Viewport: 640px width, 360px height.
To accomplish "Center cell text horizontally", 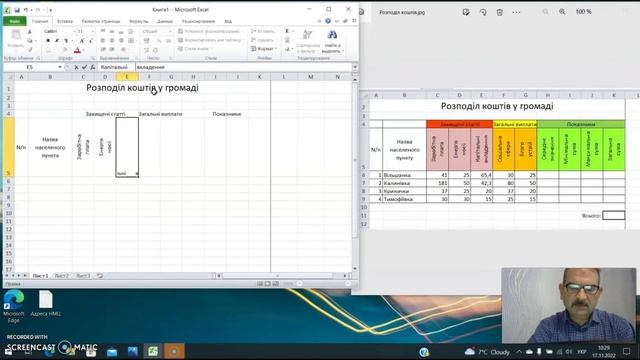I will [x=112, y=41].
